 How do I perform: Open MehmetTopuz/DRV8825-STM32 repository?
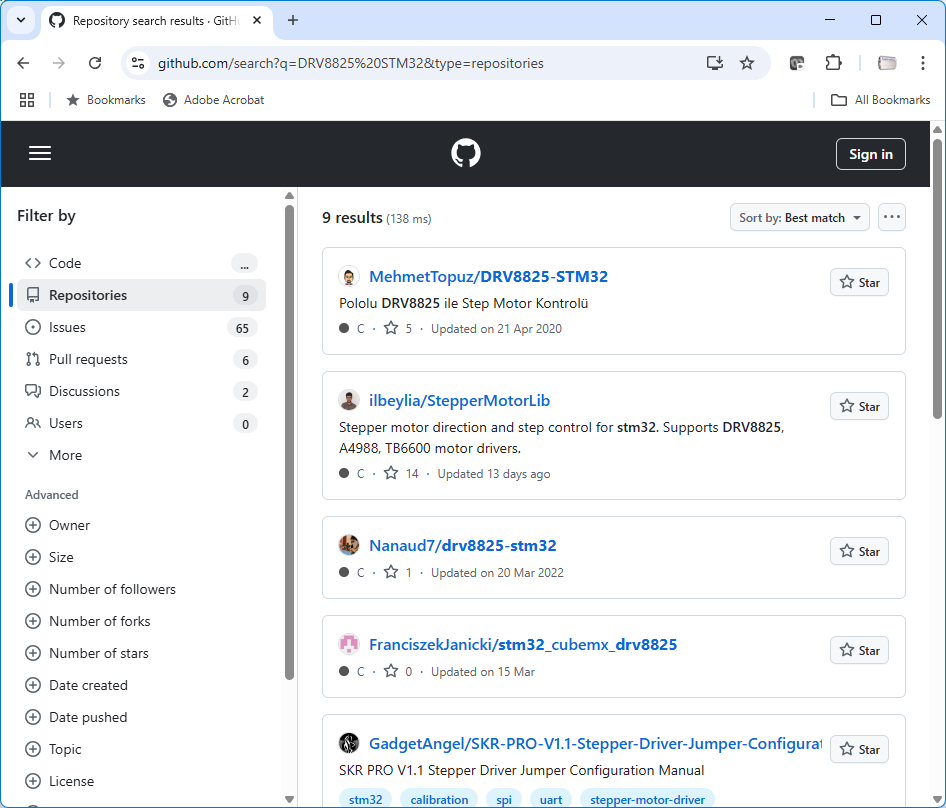pos(488,276)
